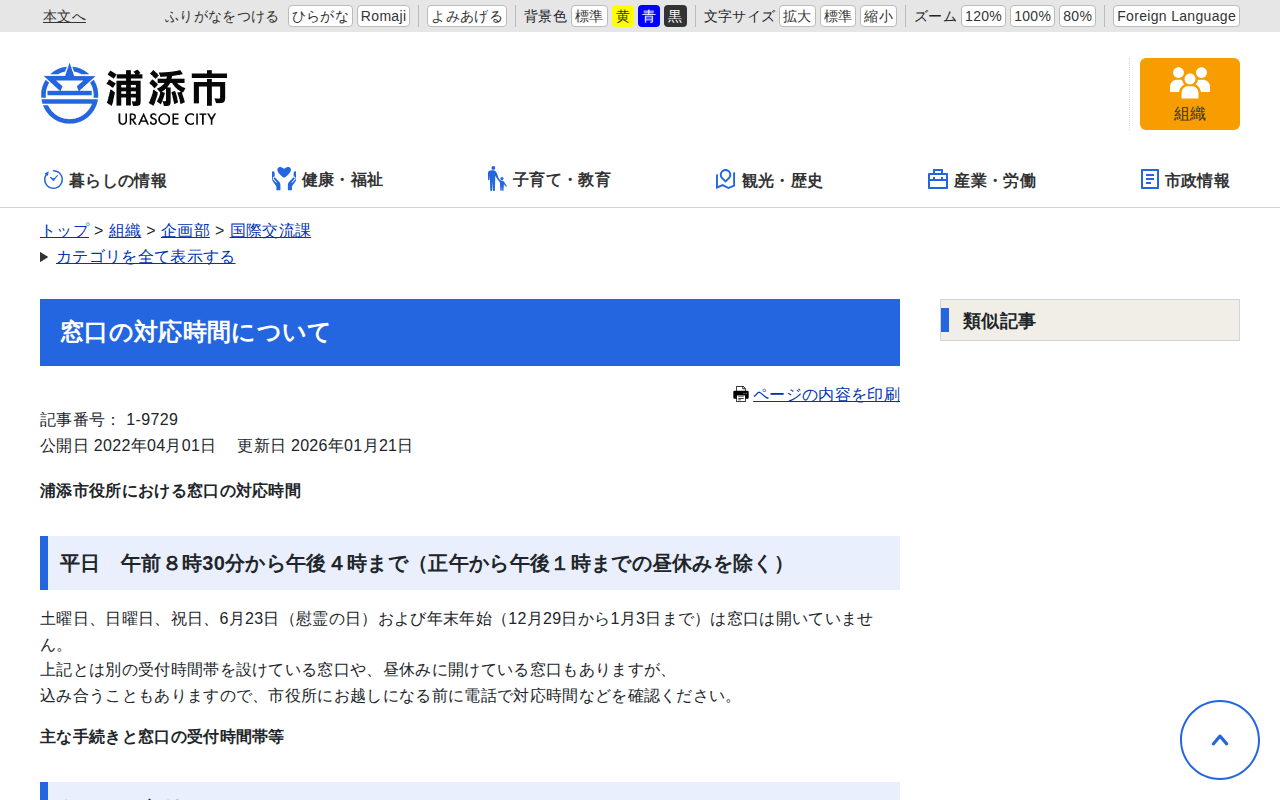1280x800 pixels.
Task: Select the black 黒 background swatch
Action: [675, 16]
